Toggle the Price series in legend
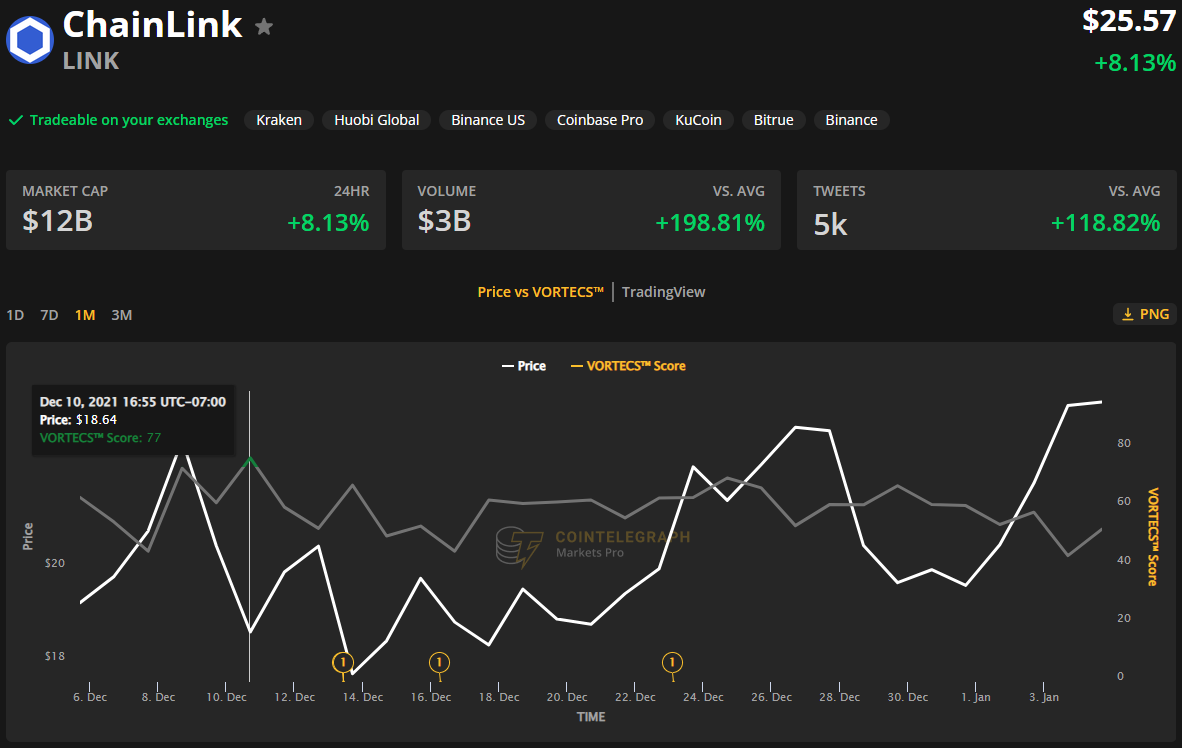 coord(523,366)
